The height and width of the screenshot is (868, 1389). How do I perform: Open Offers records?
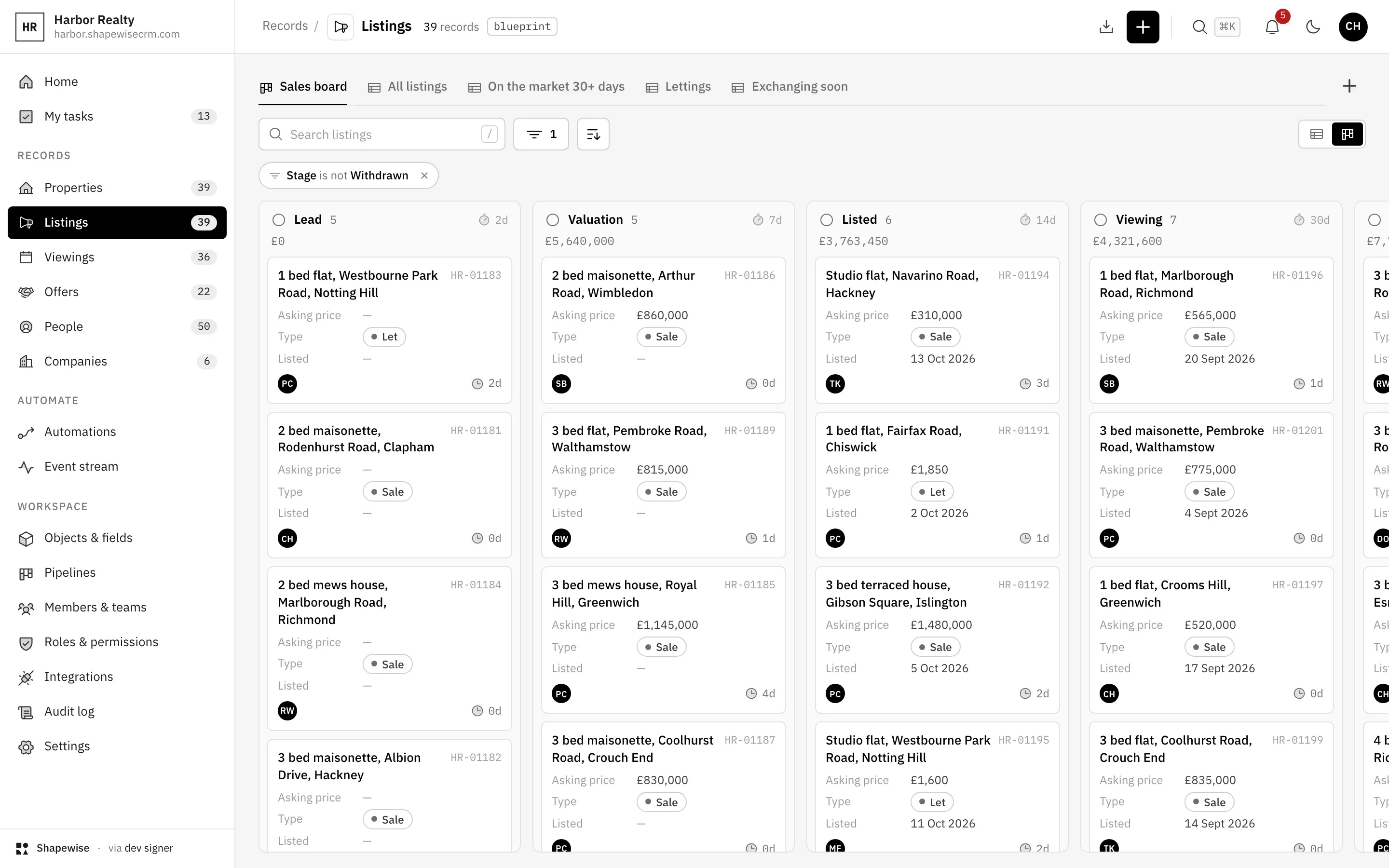(117, 292)
